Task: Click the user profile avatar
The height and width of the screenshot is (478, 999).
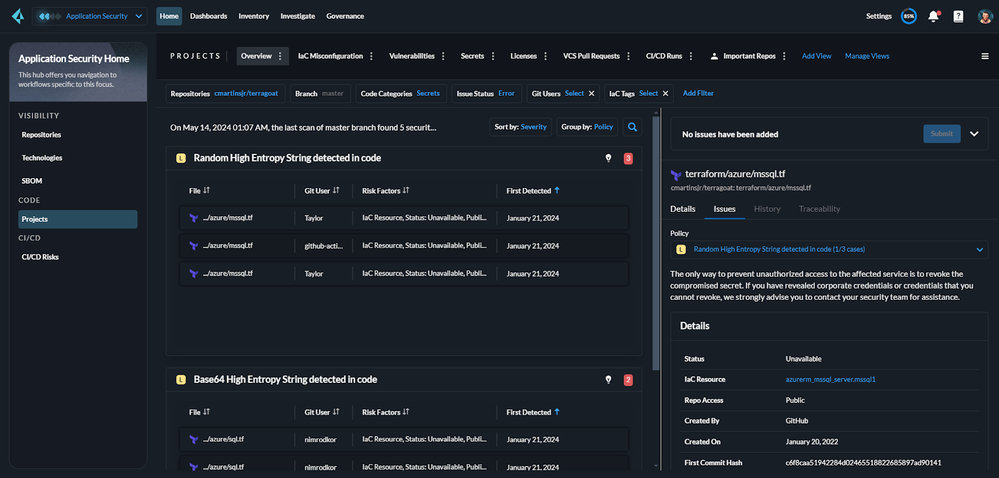Action: (x=984, y=16)
